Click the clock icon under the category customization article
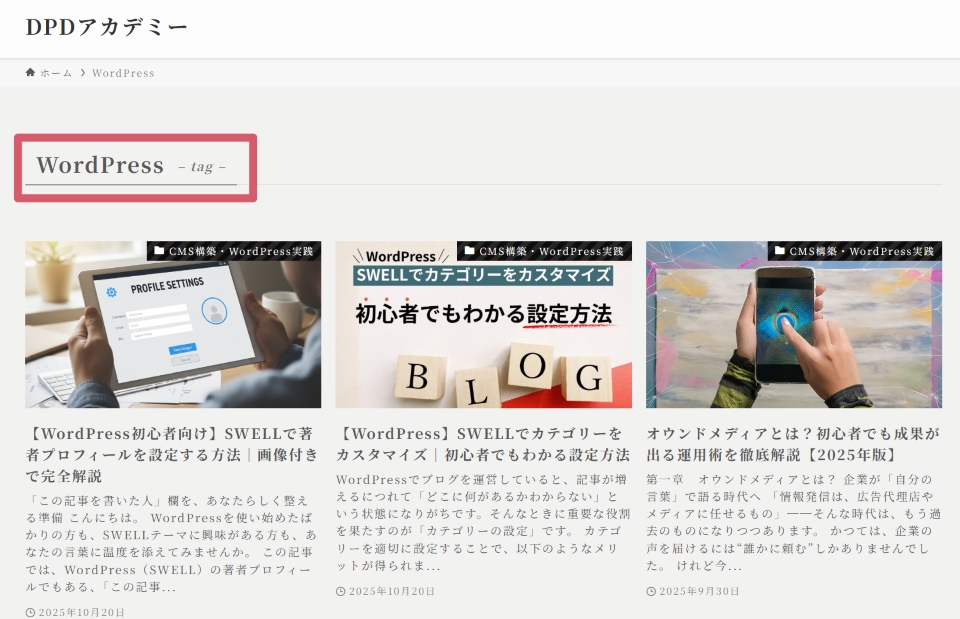This screenshot has height=619, width=960. tap(341, 591)
